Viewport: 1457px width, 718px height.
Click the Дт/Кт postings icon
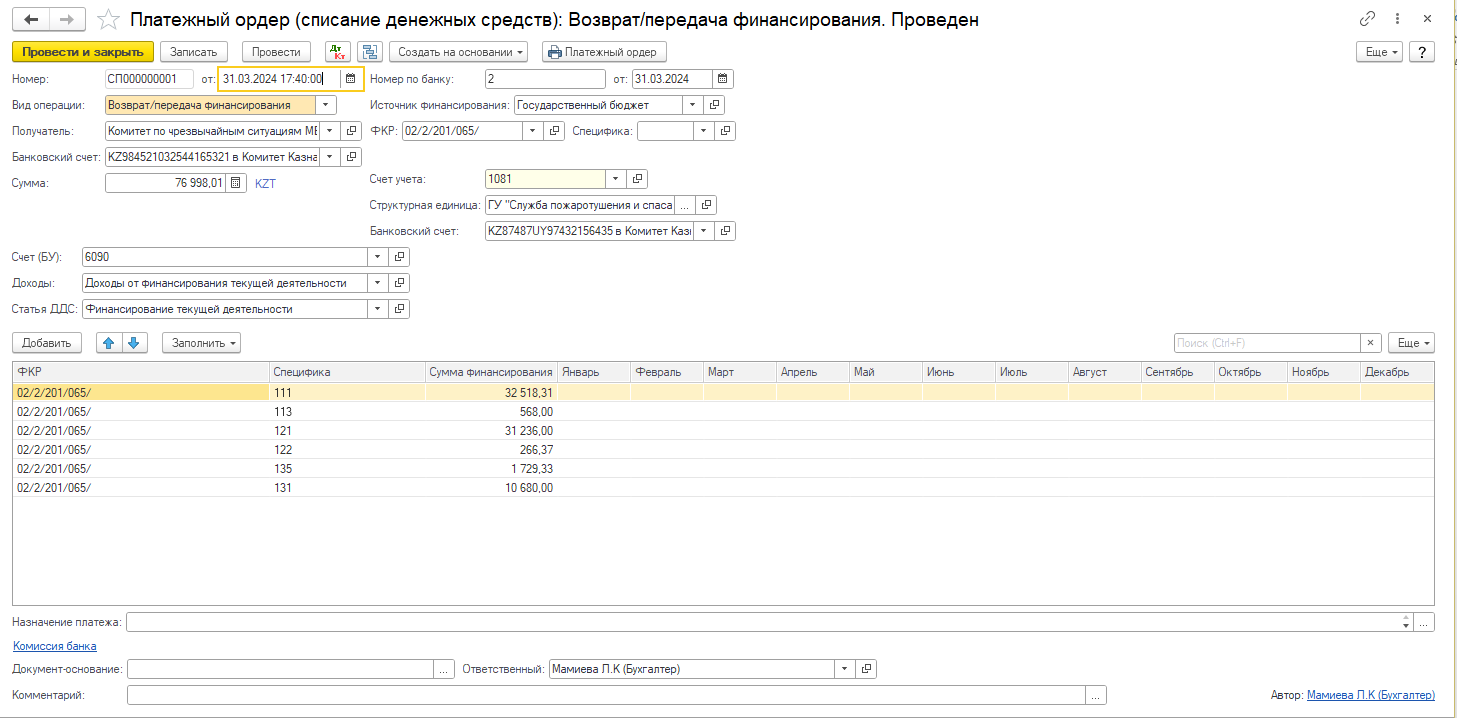[x=338, y=52]
